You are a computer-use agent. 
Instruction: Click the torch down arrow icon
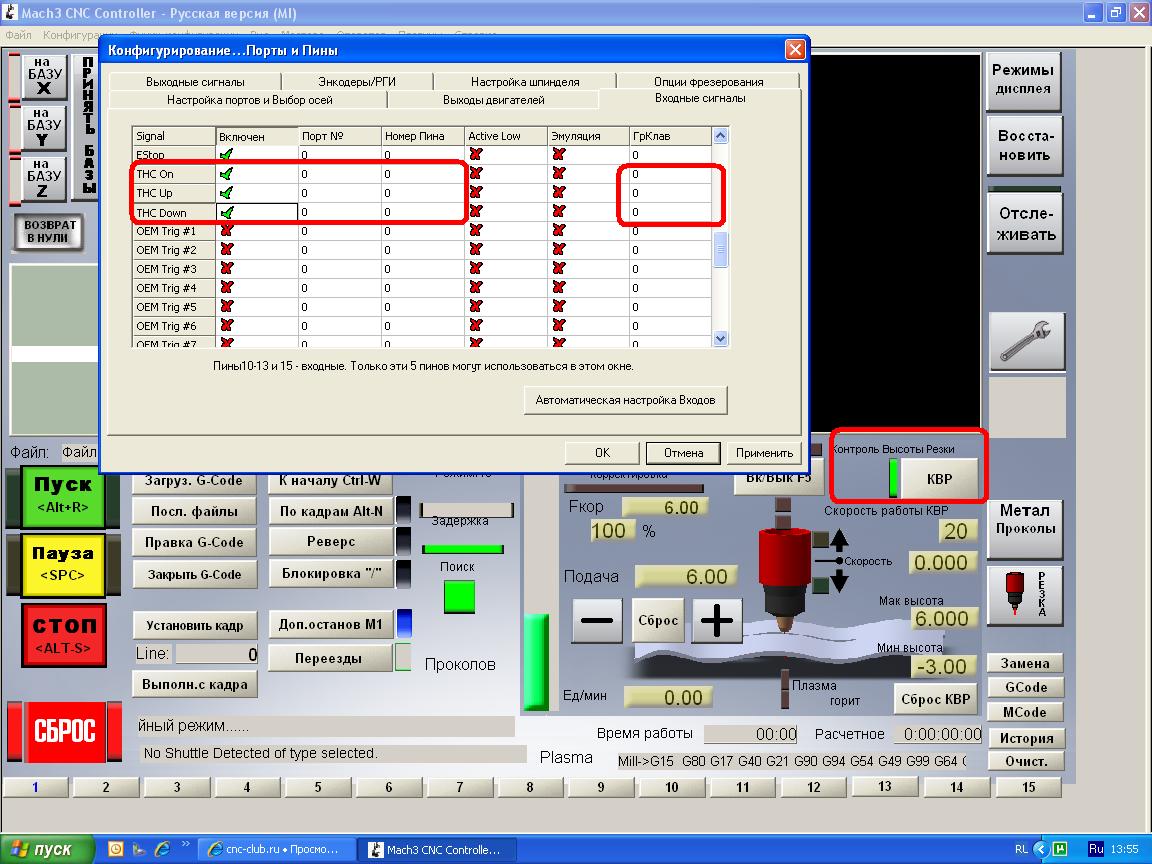[x=839, y=583]
